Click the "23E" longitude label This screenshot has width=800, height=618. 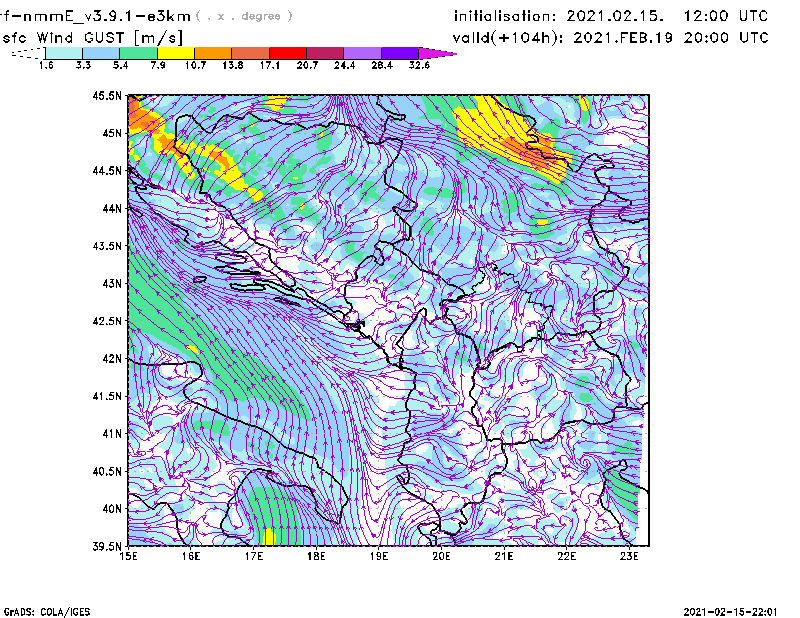click(x=629, y=556)
